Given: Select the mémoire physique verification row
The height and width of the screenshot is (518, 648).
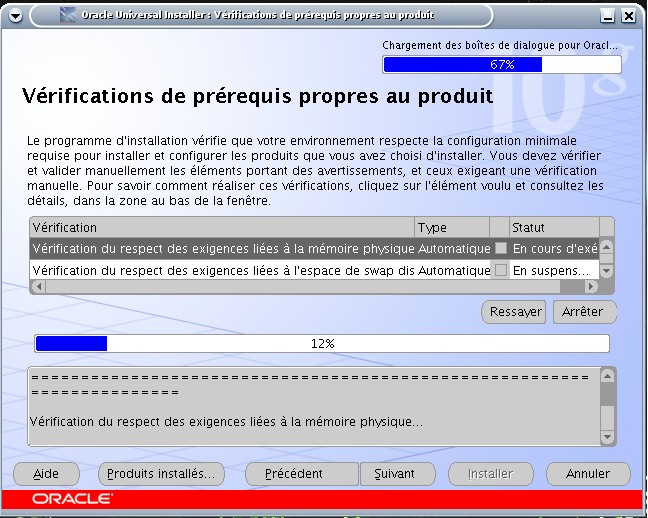Looking at the screenshot, I should tap(314, 248).
